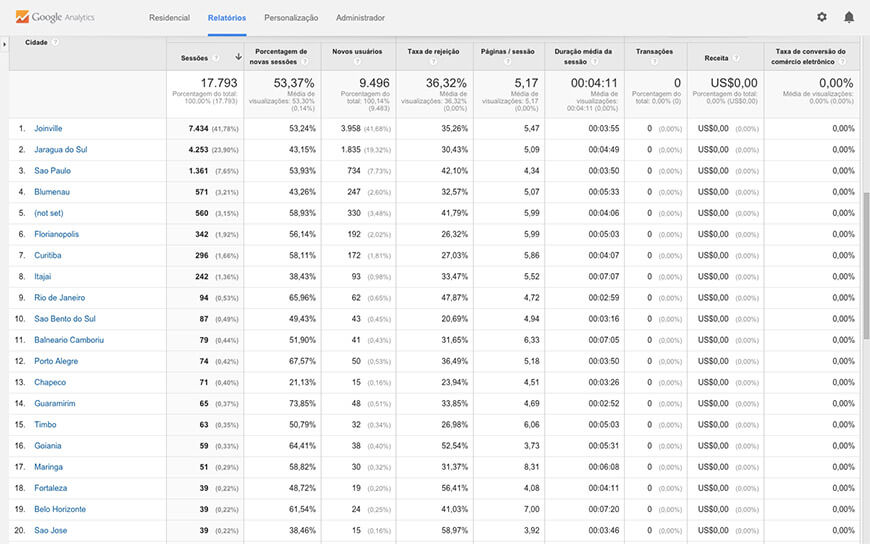
Task: Switch to the Residencial tab
Action: (x=169, y=18)
